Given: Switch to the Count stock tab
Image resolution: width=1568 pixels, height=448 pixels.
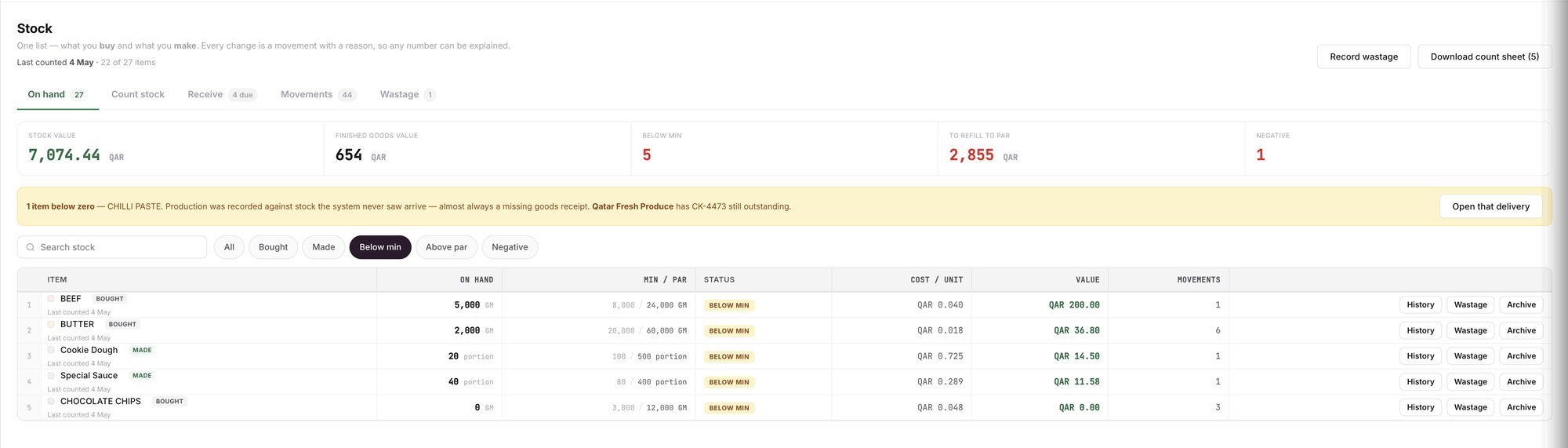Looking at the screenshot, I should 138,94.
